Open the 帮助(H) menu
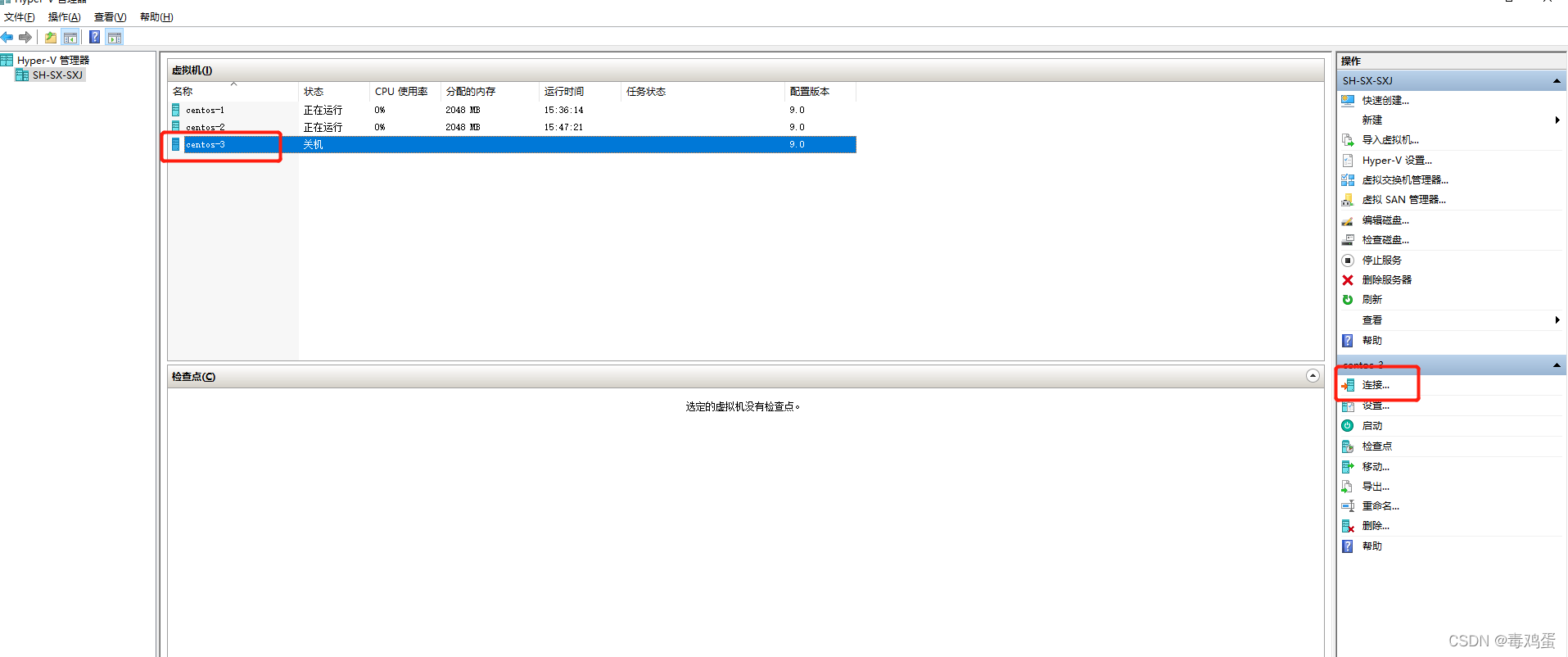Viewport: 1568px width, 657px height. (x=156, y=16)
